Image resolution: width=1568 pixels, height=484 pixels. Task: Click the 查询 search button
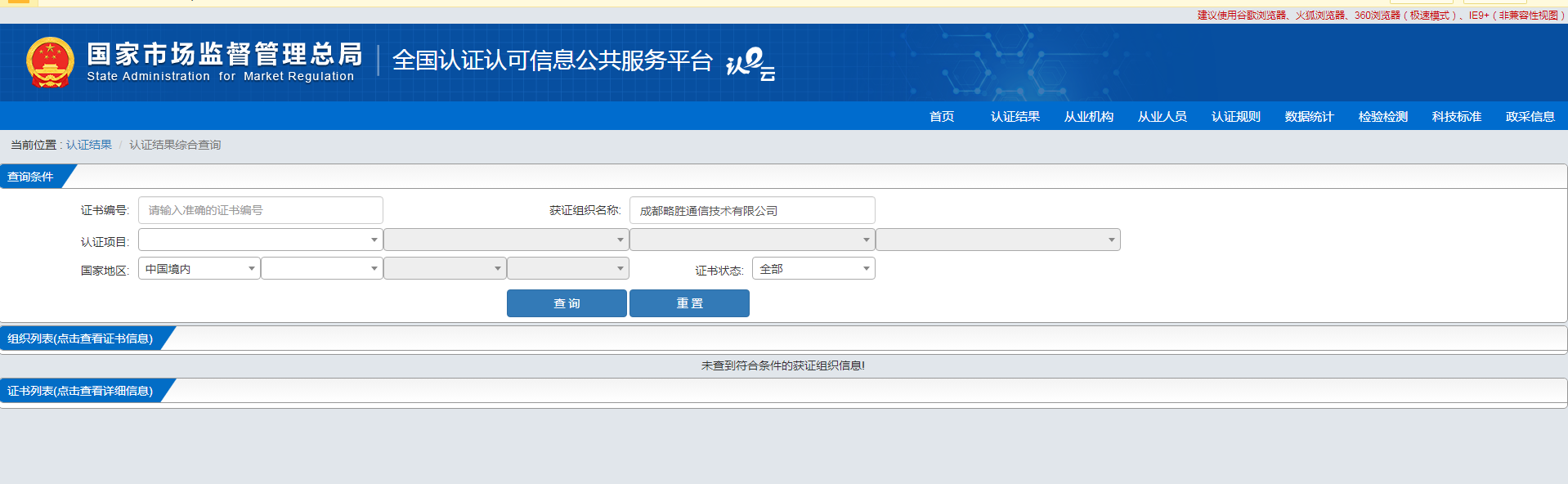(x=567, y=303)
